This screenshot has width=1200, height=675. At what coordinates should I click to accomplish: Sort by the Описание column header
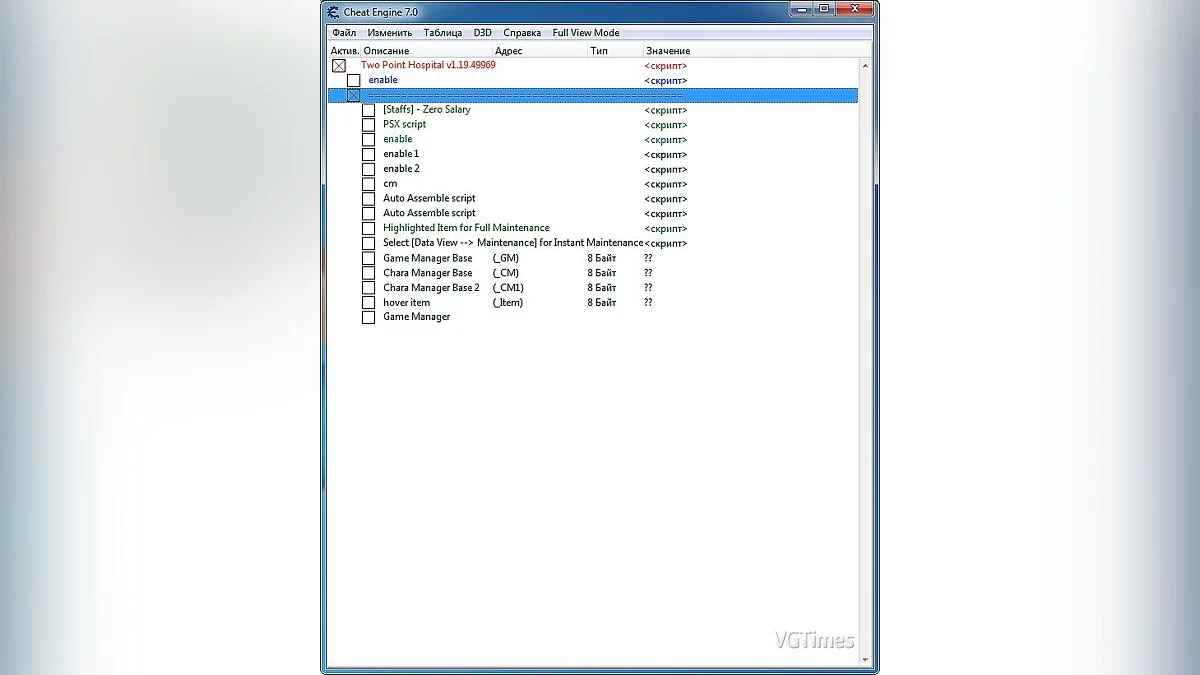[x=387, y=50]
